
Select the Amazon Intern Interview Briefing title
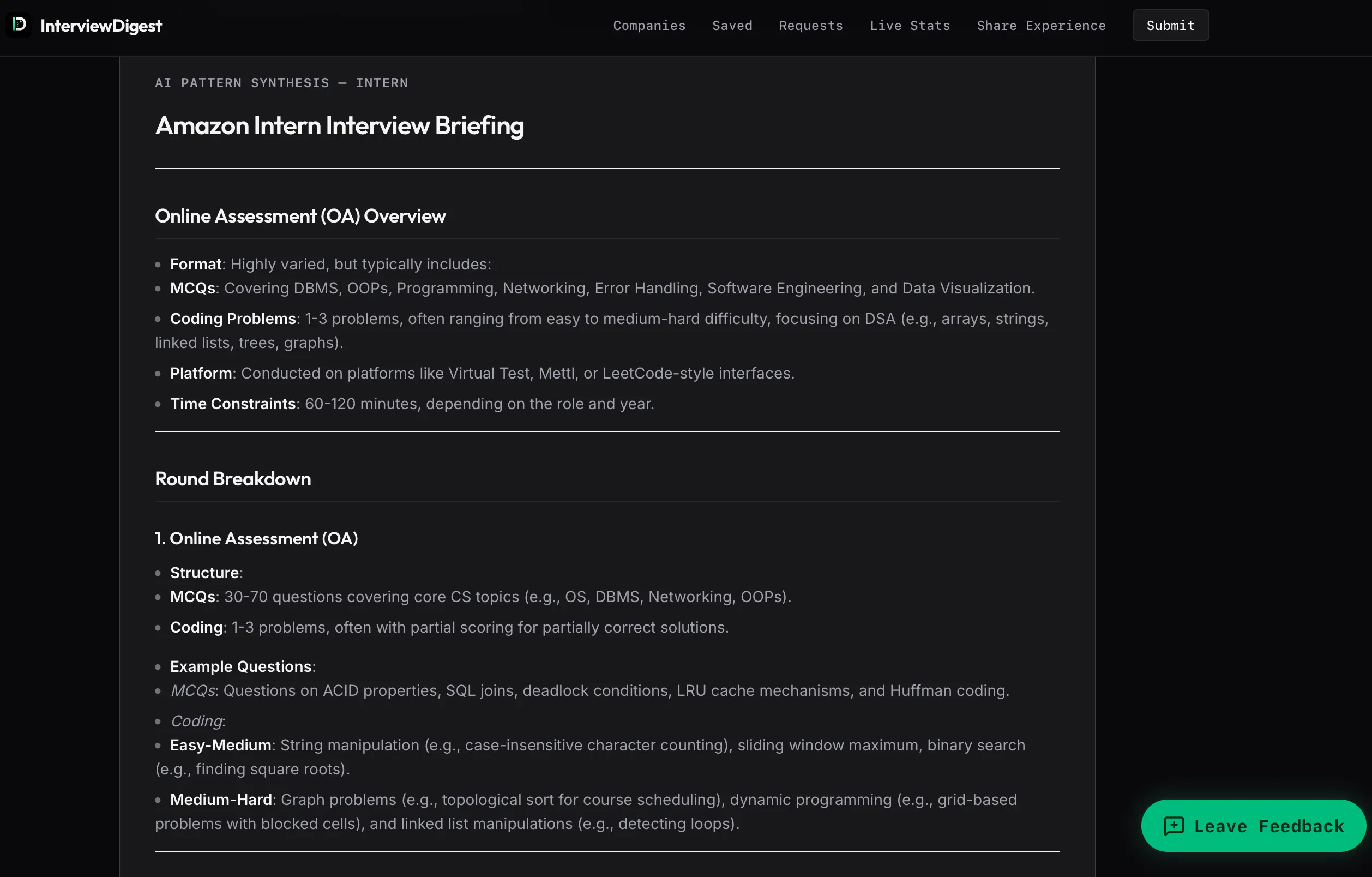pyautogui.click(x=340, y=125)
